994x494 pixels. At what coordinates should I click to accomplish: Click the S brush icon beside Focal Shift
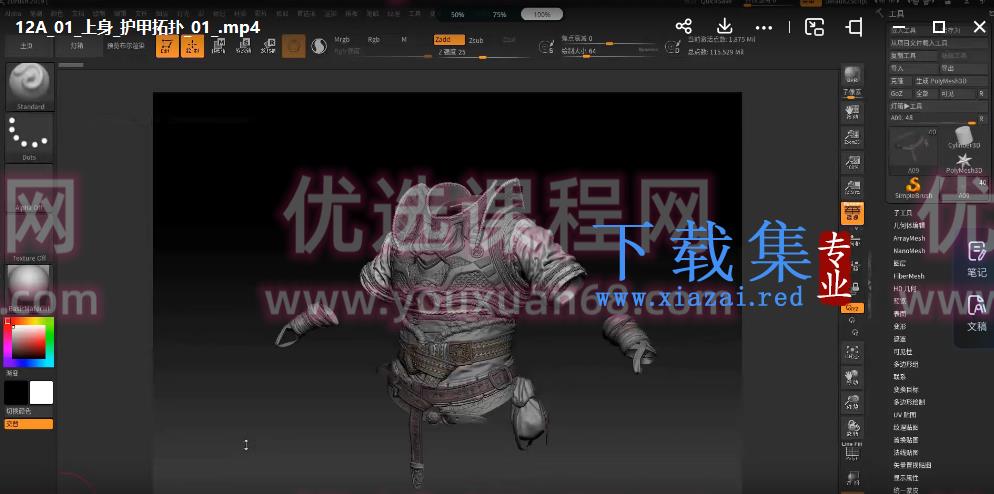click(x=546, y=46)
